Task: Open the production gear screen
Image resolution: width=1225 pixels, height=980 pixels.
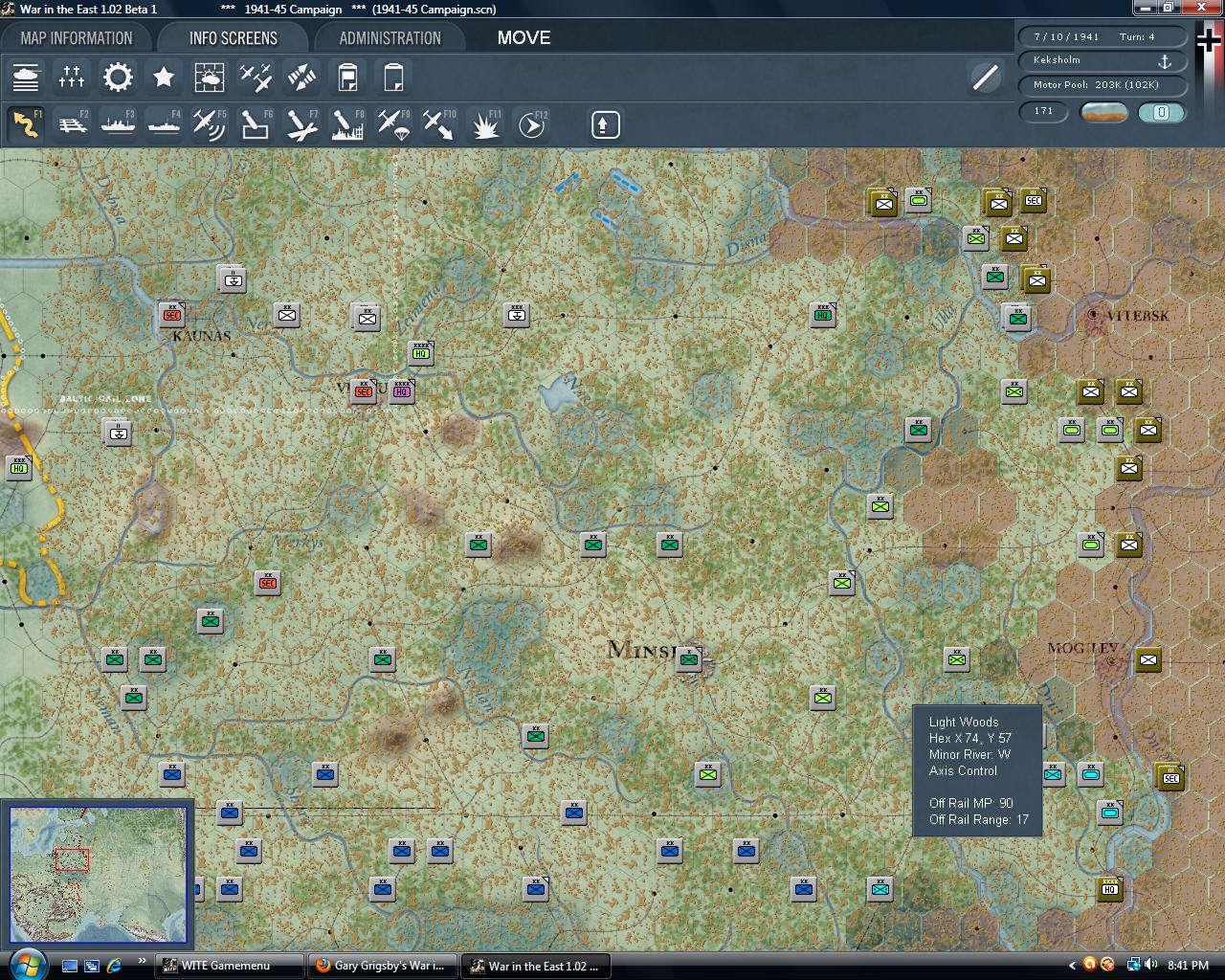Action: click(x=118, y=78)
